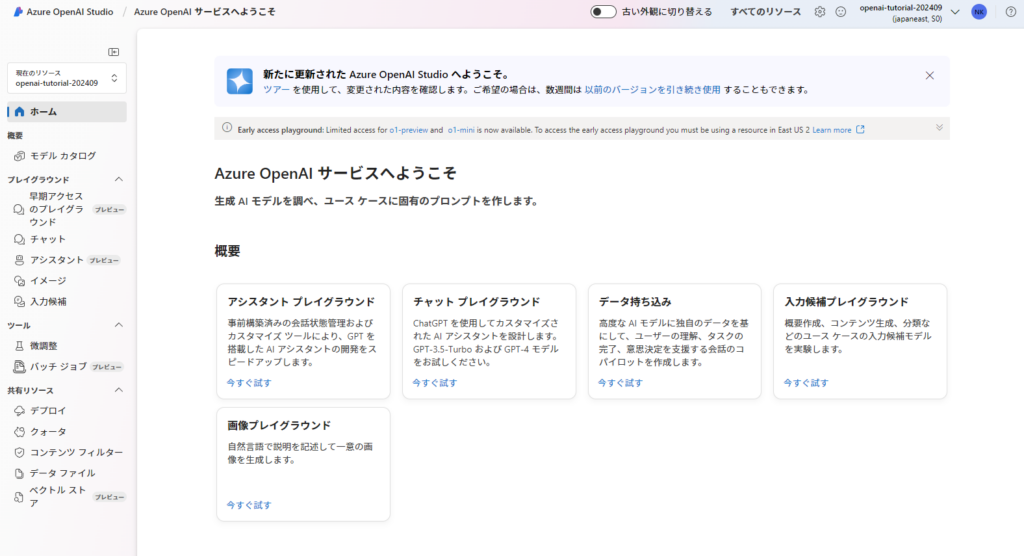This screenshot has height=556, width=1024.
Task: Toggle 古い外観に切り替える switch
Action: click(x=603, y=12)
